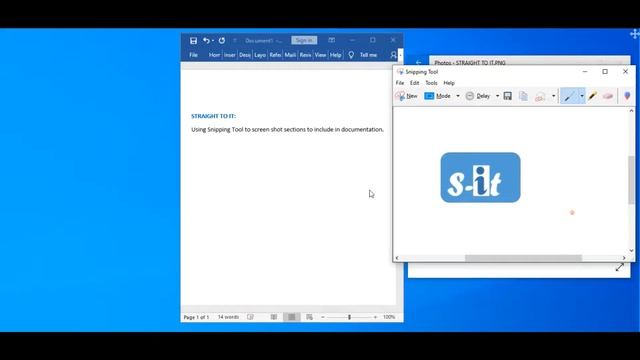Click the move cross icon at screen corner
This screenshot has height=360, width=640.
(635, 34)
